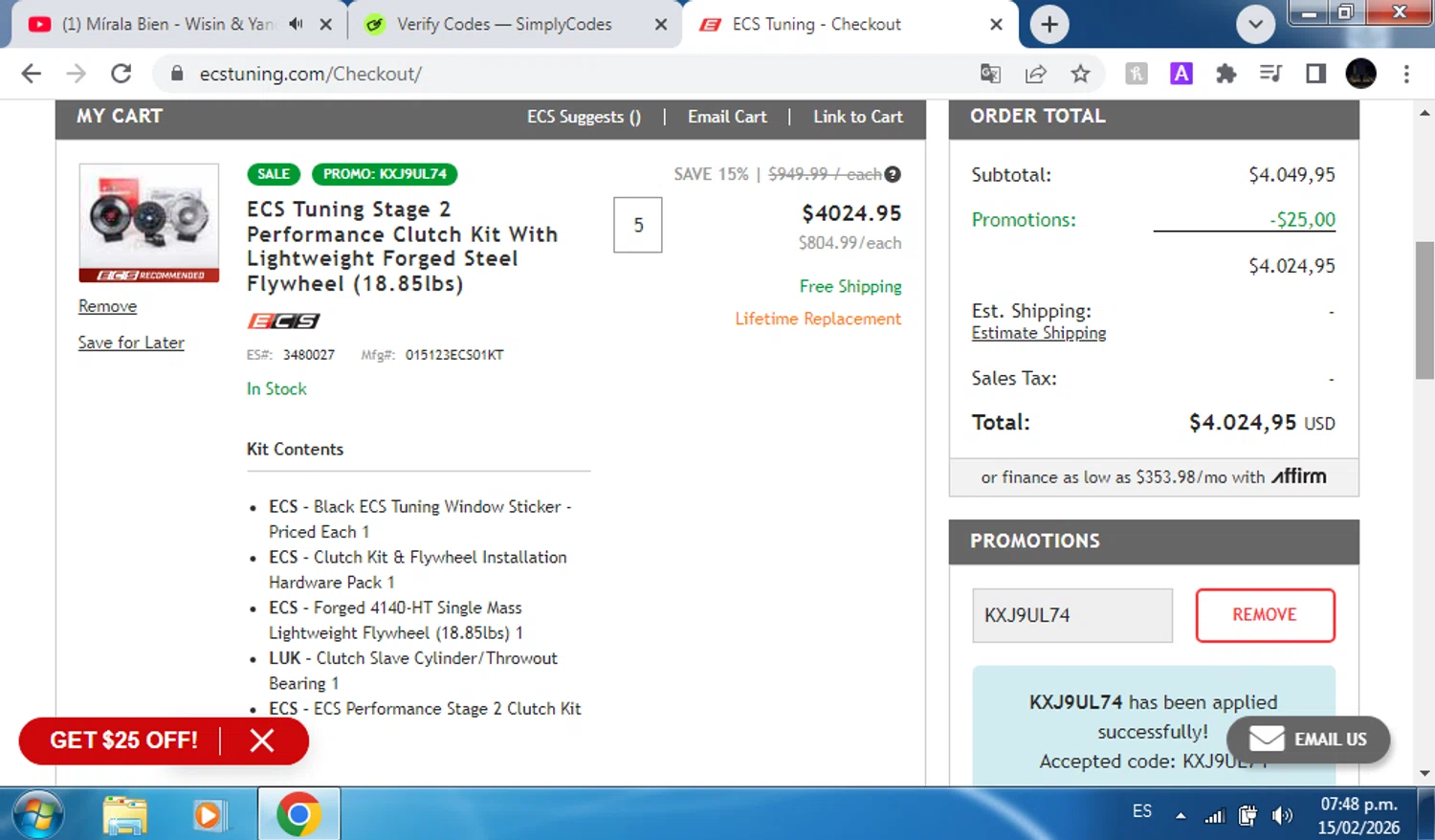The width and height of the screenshot is (1435, 840).
Task: Click the green SALE badge
Action: [x=274, y=174]
